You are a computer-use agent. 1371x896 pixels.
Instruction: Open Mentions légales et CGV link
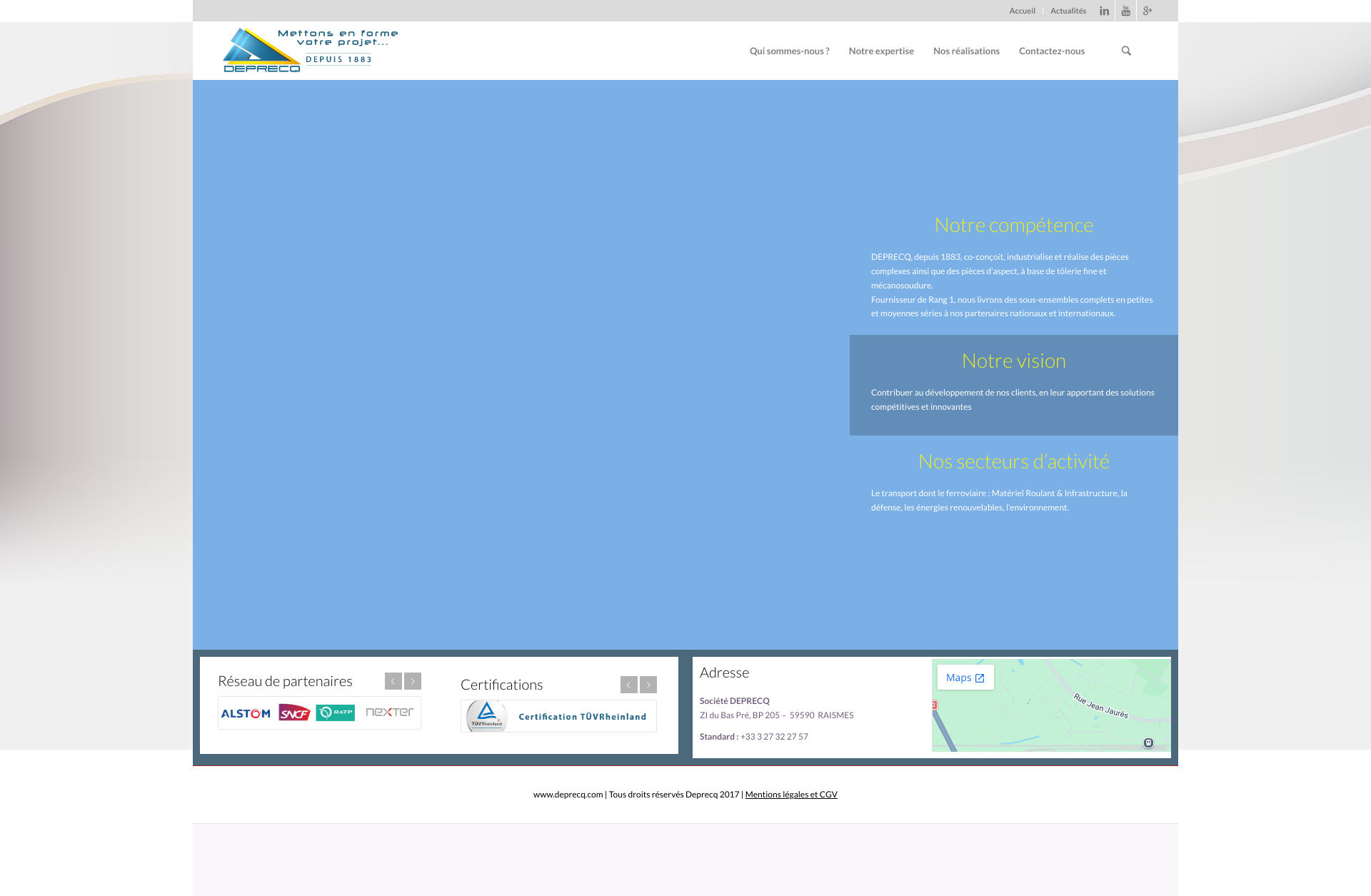coord(791,795)
